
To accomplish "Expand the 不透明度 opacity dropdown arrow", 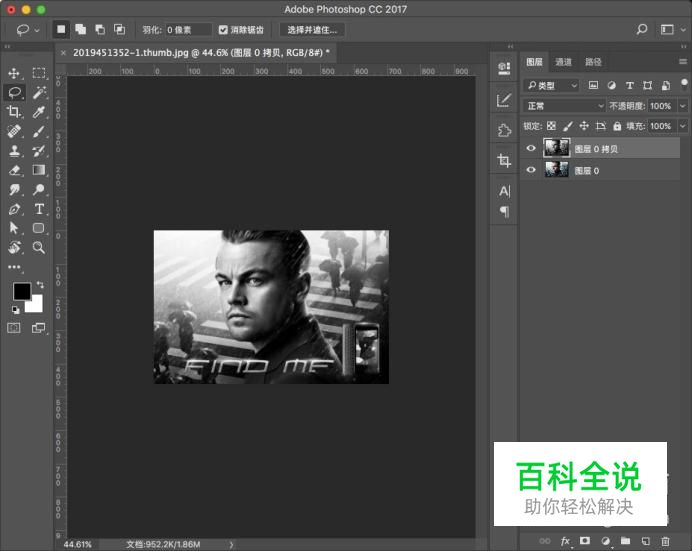I will pyautogui.click(x=682, y=106).
